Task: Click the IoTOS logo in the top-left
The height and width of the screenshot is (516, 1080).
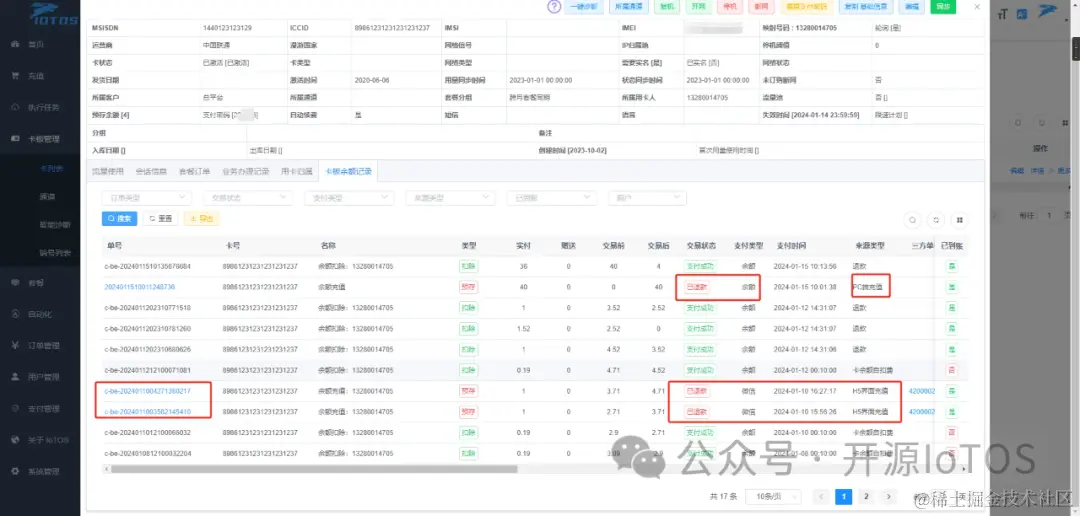Action: [54, 13]
